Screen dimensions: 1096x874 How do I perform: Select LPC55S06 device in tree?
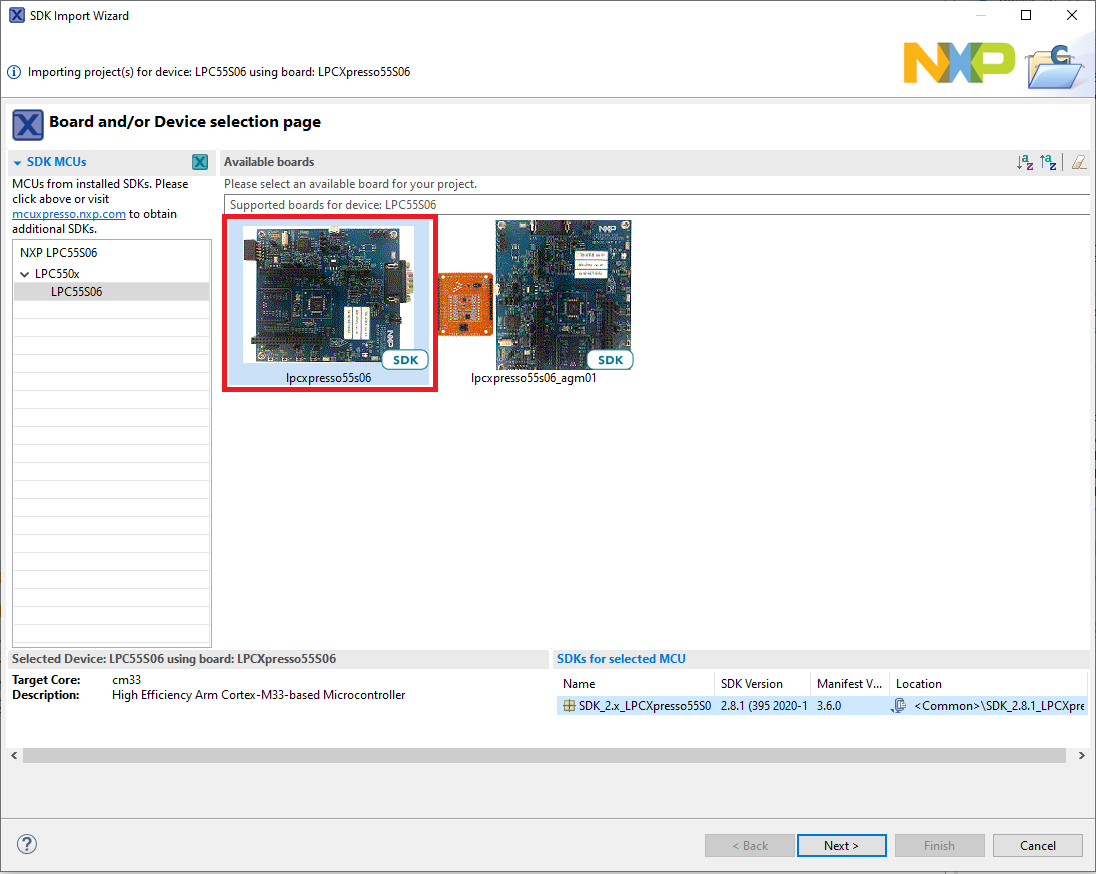(76, 292)
